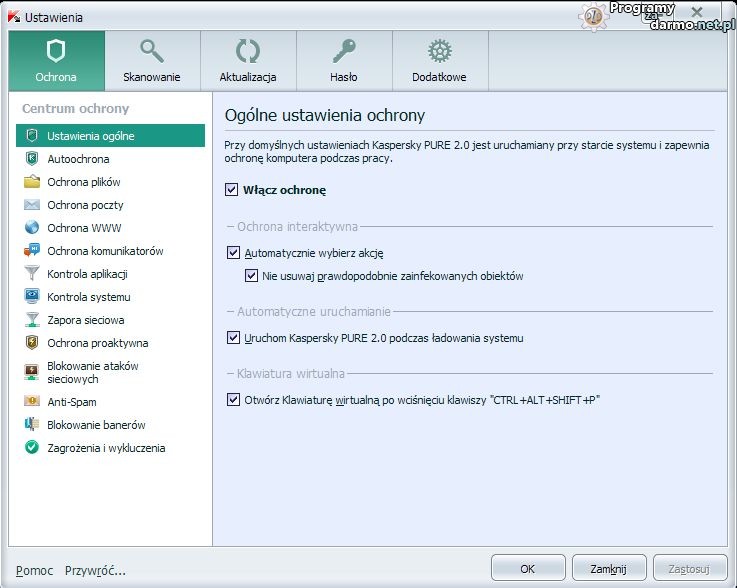Go to the Hasło tab
737x588 pixels.
(x=344, y=61)
